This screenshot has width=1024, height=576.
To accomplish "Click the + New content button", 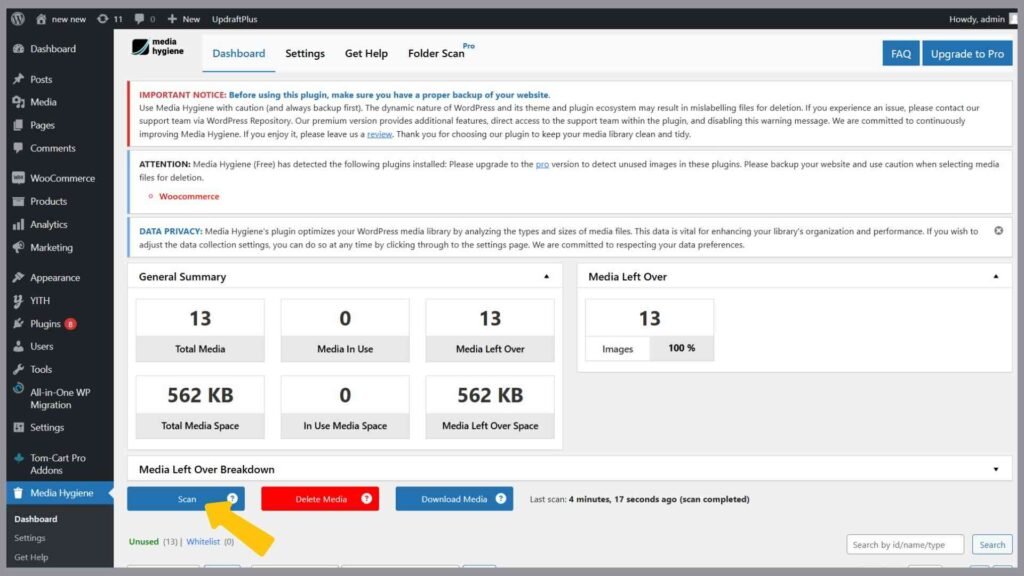I will pos(184,19).
